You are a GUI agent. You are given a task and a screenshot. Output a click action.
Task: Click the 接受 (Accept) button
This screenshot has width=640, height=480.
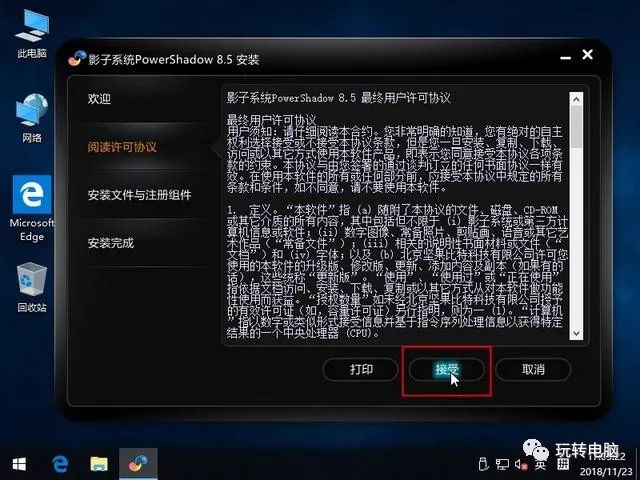[447, 369]
